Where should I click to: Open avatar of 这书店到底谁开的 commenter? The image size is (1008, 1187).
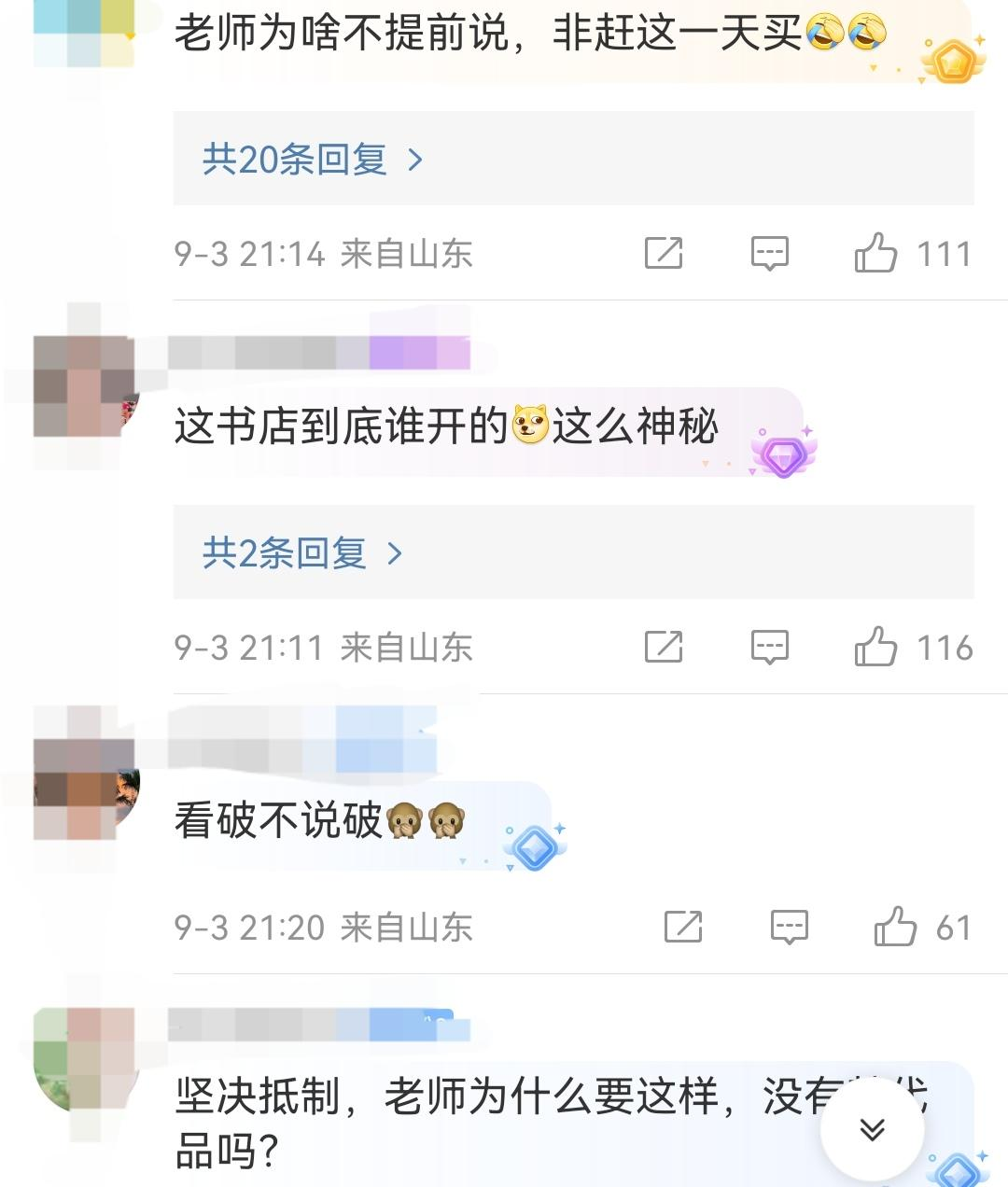(86, 386)
